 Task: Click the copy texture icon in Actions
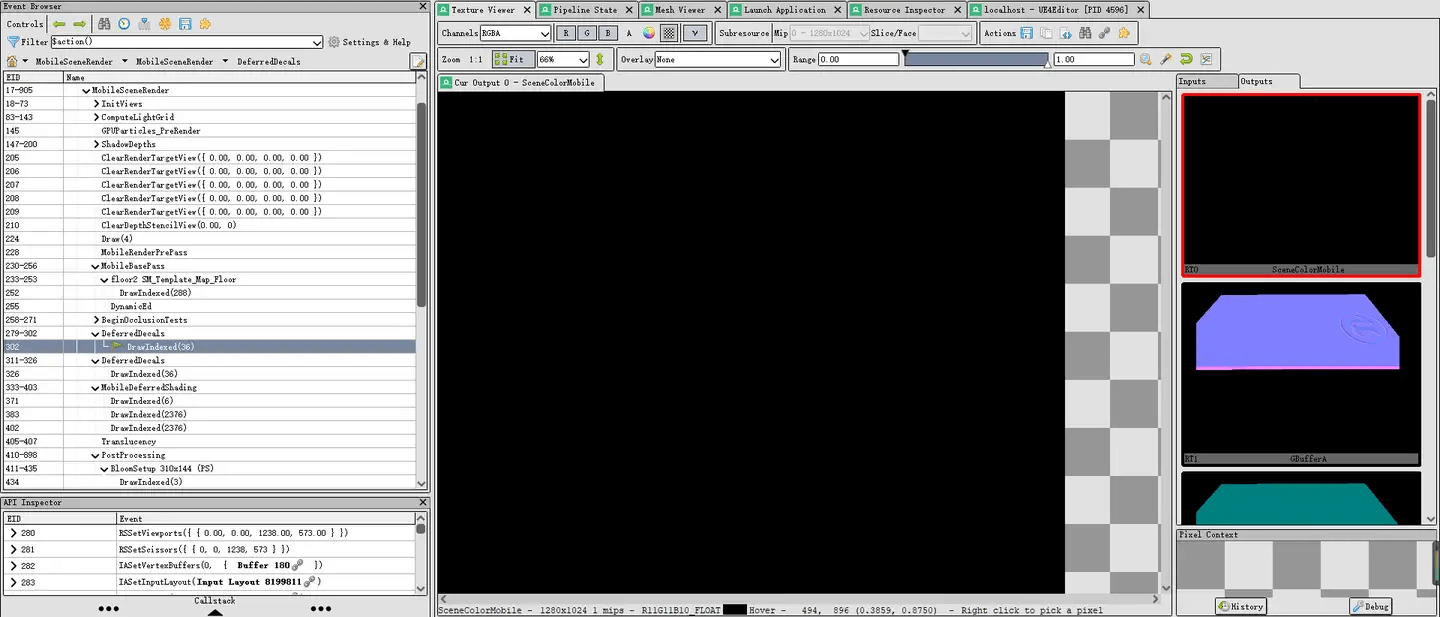pos(1046,33)
